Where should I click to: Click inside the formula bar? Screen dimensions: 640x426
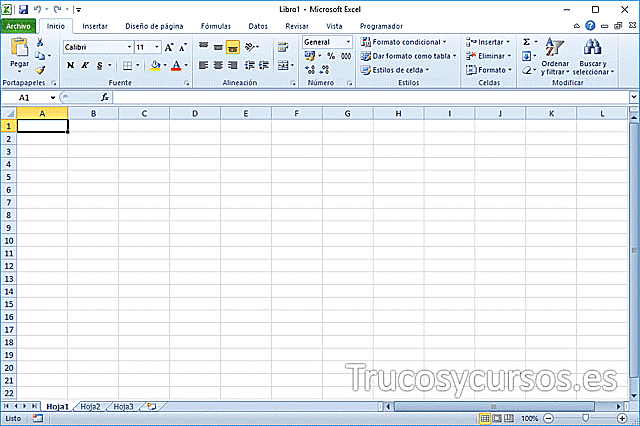coord(371,98)
